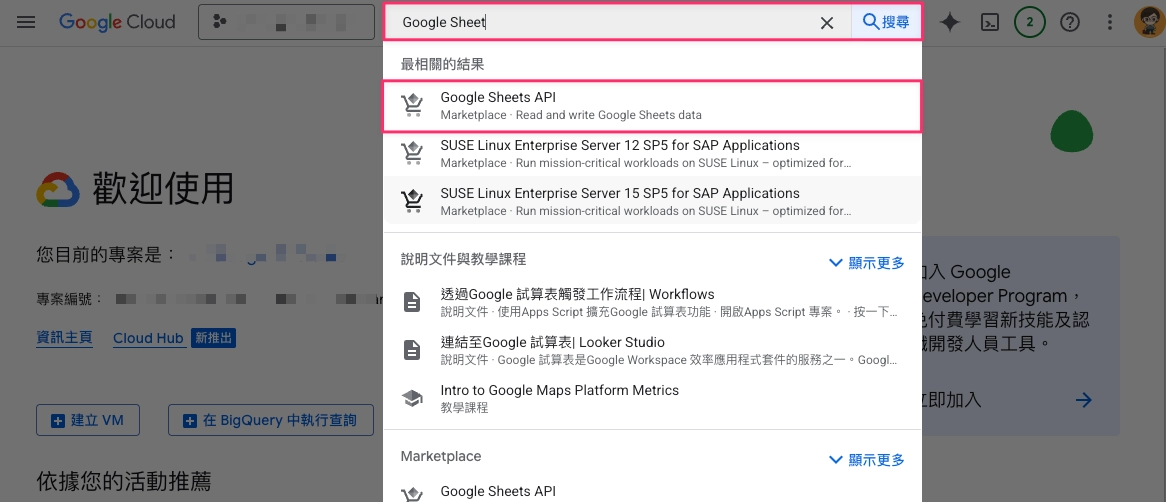Open the project selector box
This screenshot has width=1166, height=502.
pyautogui.click(x=286, y=22)
